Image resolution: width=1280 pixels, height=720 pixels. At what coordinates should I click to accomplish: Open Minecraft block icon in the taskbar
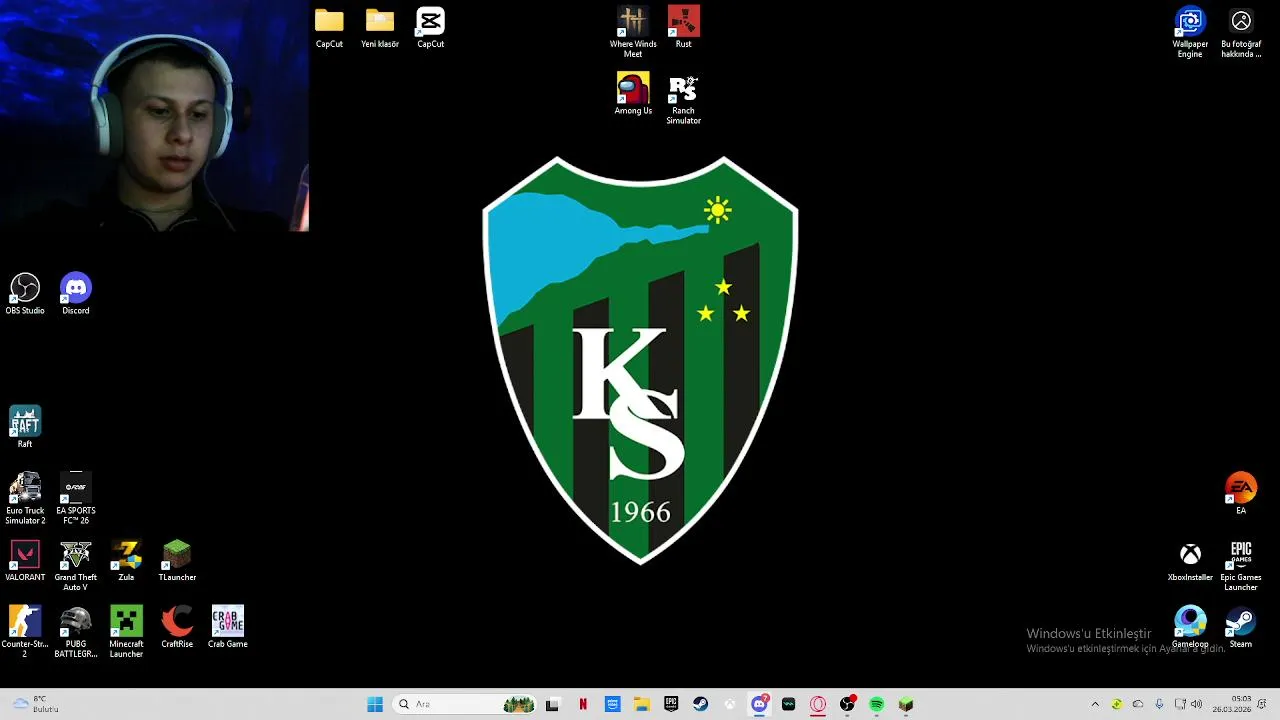click(906, 705)
